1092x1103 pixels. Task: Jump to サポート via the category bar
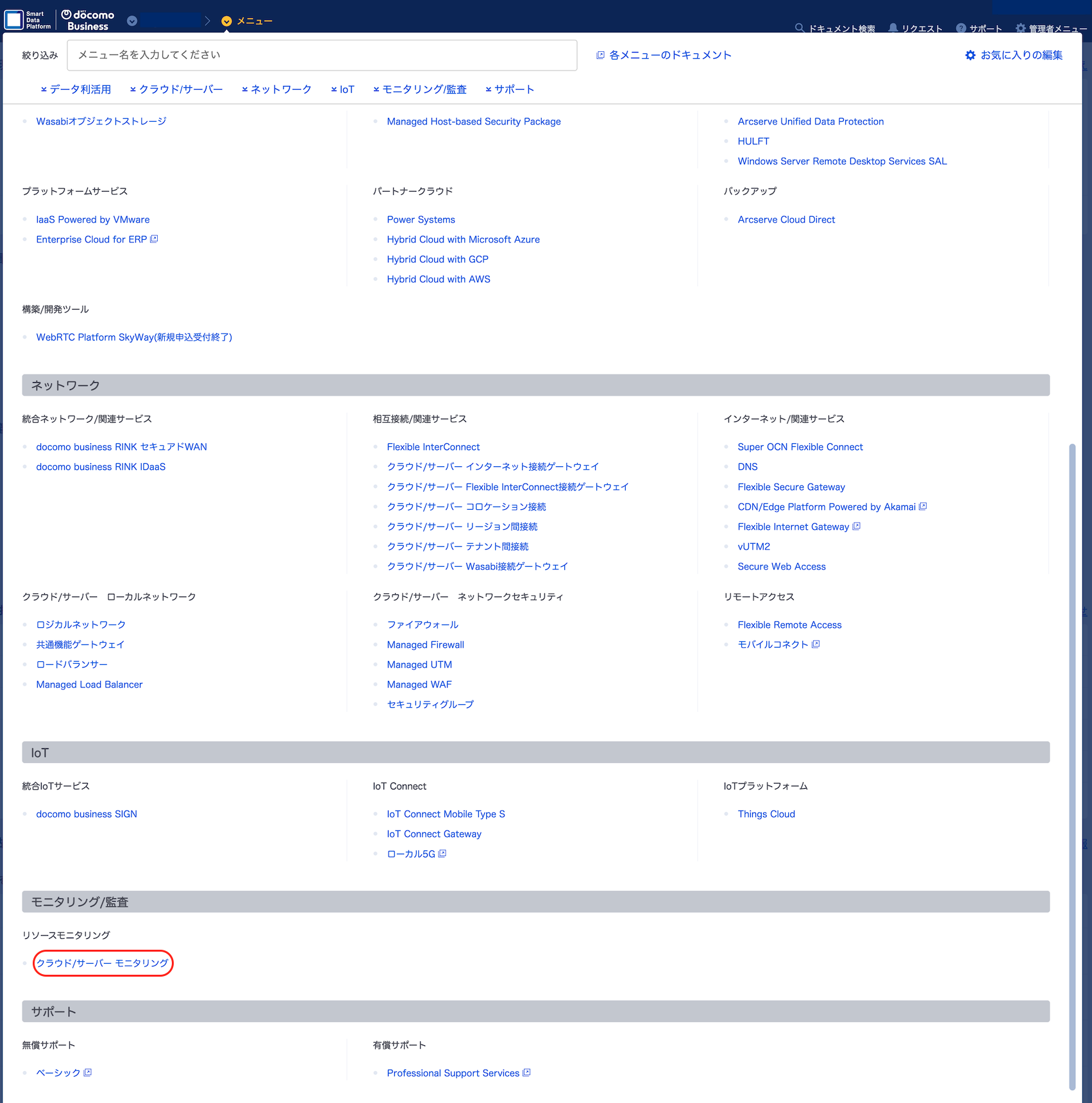click(x=510, y=89)
